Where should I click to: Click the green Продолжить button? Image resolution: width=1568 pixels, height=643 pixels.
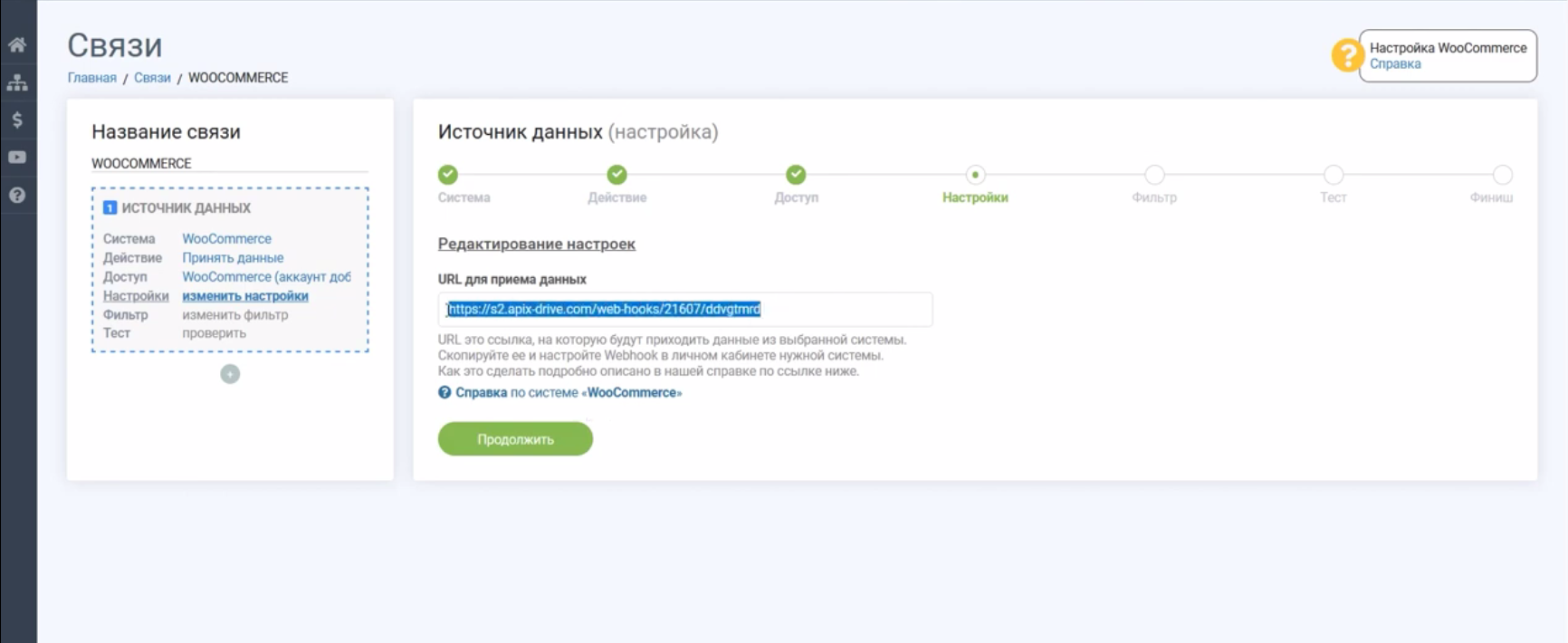(515, 439)
